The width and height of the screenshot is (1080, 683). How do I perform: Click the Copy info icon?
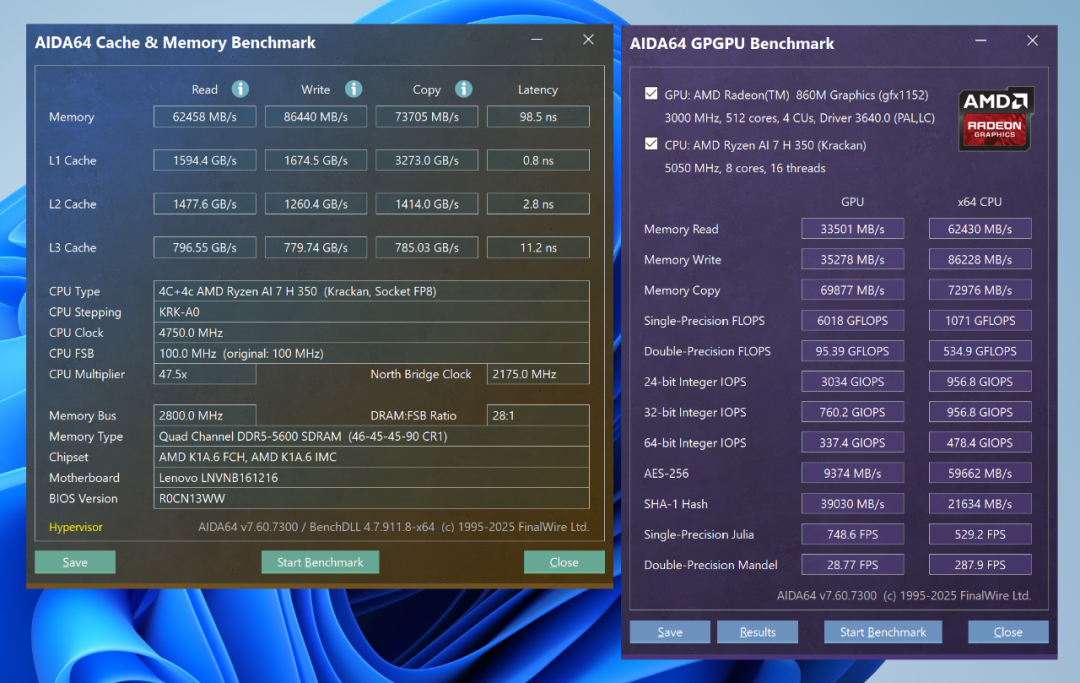[464, 89]
